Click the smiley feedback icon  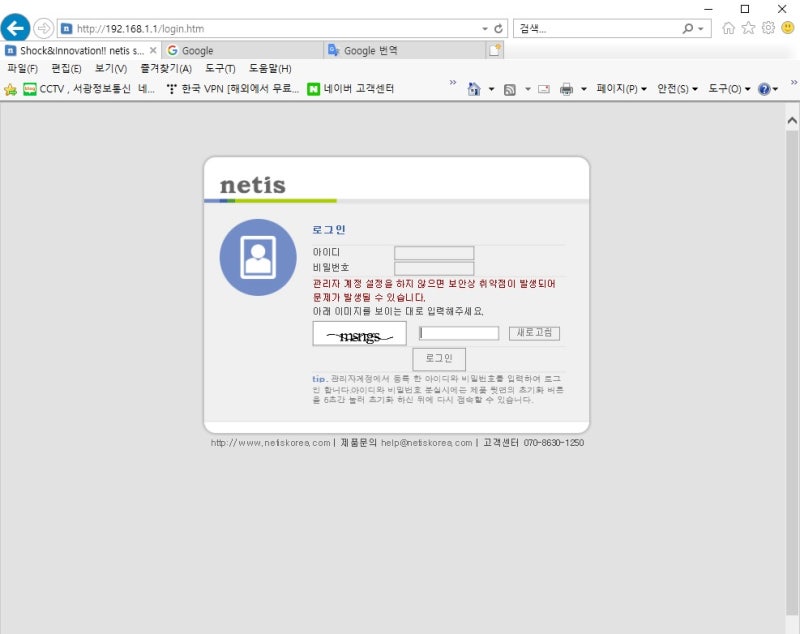[788, 28]
